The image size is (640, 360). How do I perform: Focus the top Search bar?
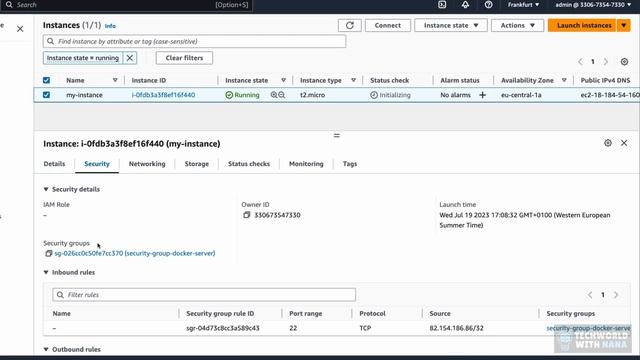[127, 5]
